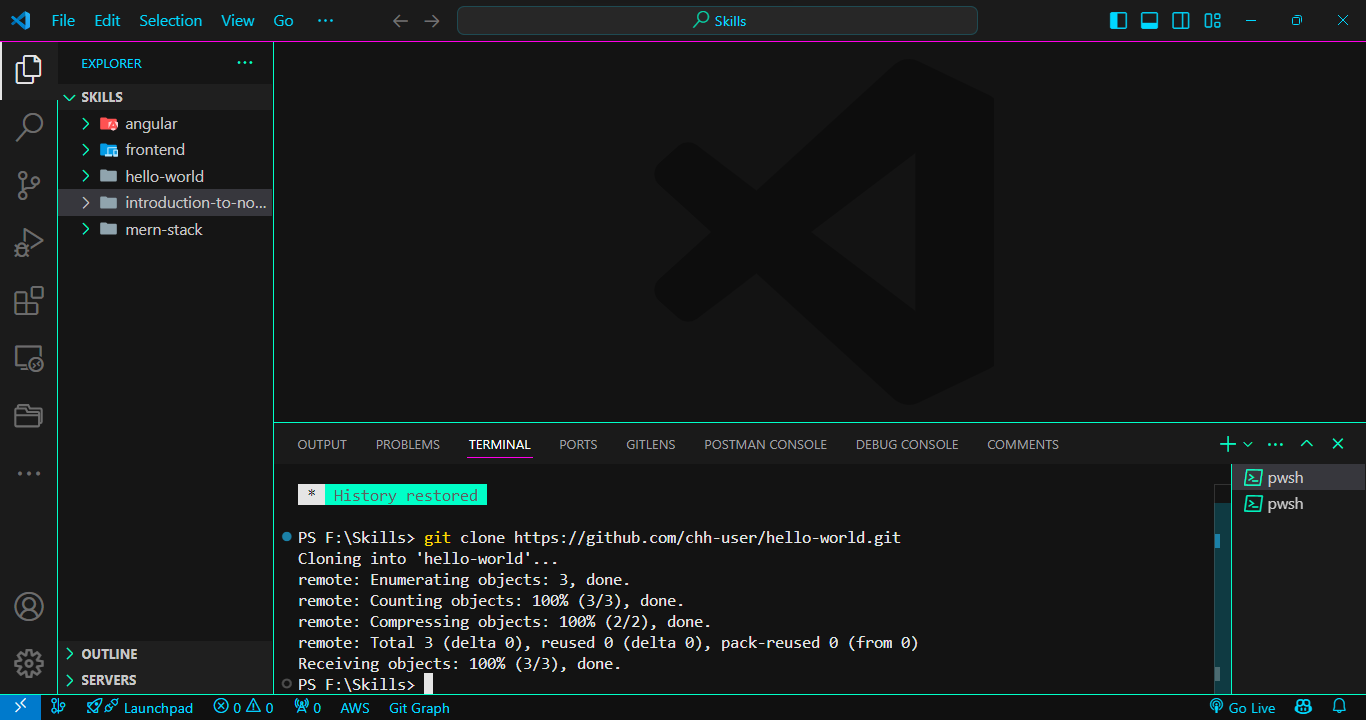This screenshot has height=720, width=1366.
Task: Click Go Live in the status bar
Action: pyautogui.click(x=1243, y=708)
